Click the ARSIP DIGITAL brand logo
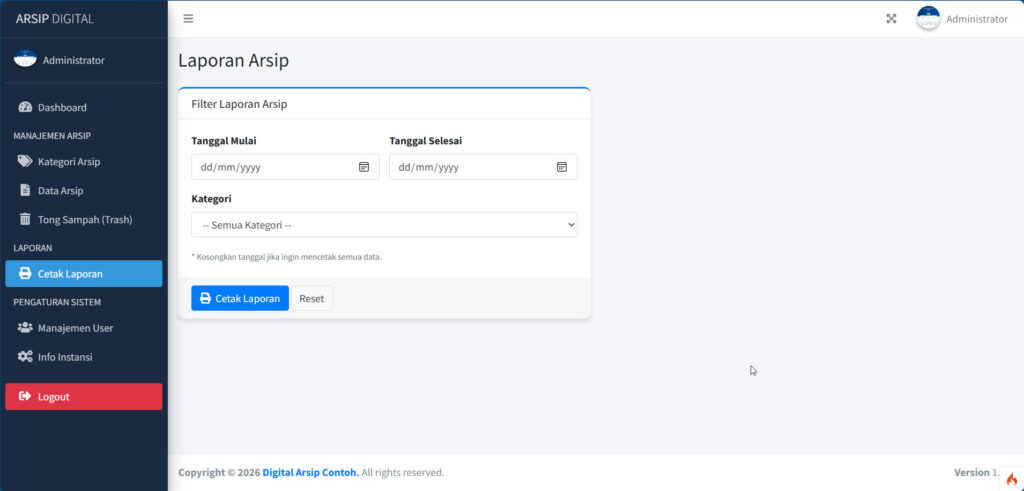Image resolution: width=1024 pixels, height=491 pixels. (x=55, y=18)
